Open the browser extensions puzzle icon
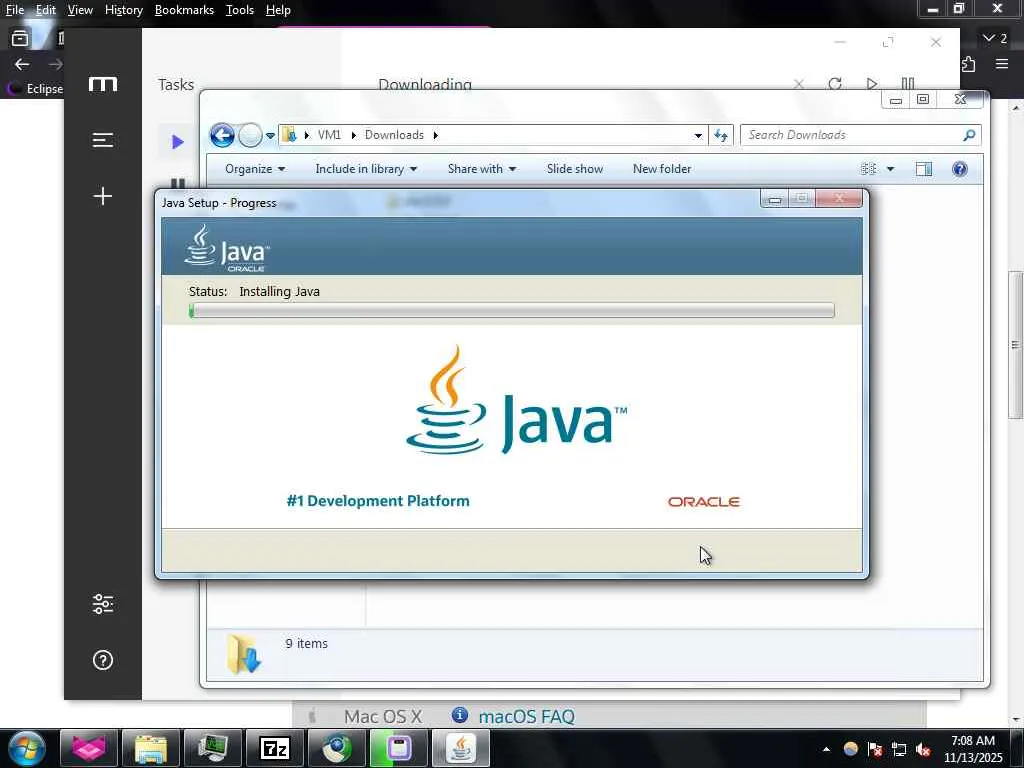 coord(968,63)
